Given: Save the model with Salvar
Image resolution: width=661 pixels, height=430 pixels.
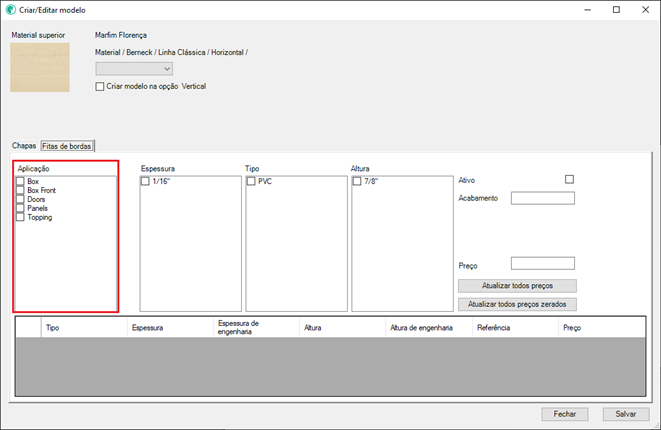Looking at the screenshot, I should pos(626,414).
